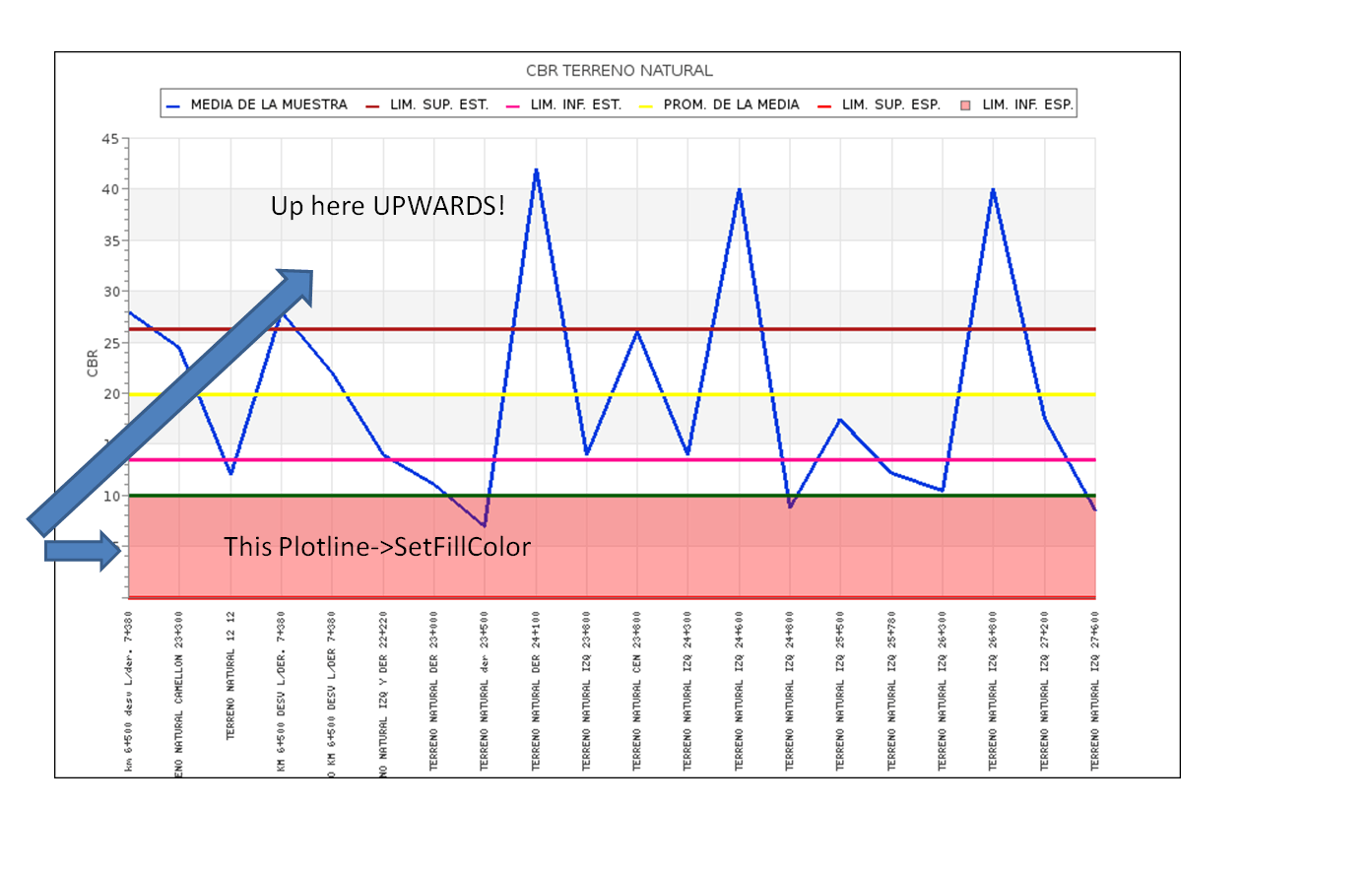Image resolution: width=1372 pixels, height=876 pixels.
Task: Click the x-axis label TERRENO NATURAL IZQ 27+600
Action: (1094, 691)
